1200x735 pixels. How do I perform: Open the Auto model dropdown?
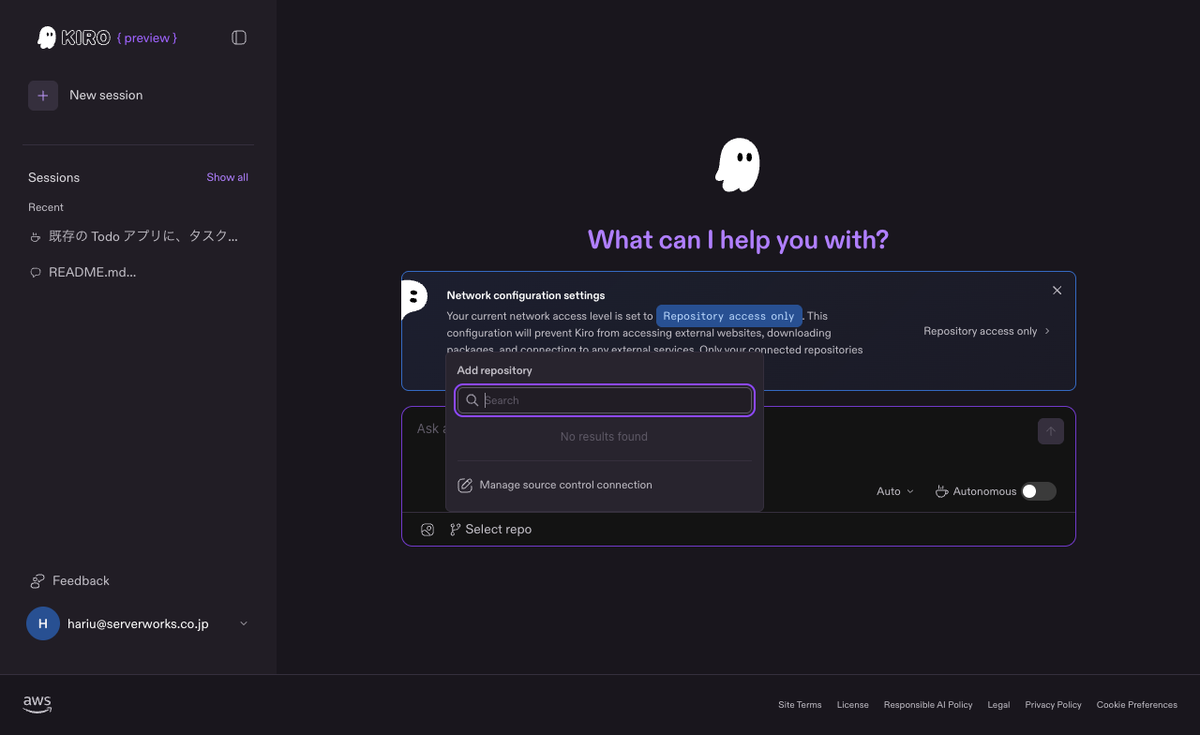pos(895,491)
